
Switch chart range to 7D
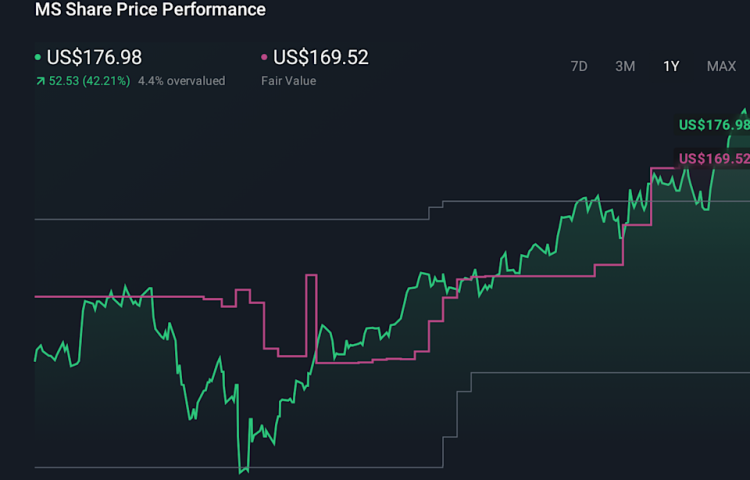click(579, 66)
